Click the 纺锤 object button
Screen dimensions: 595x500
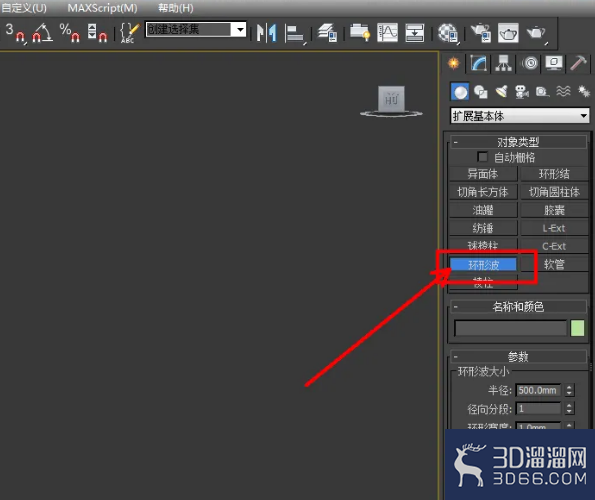(x=483, y=228)
